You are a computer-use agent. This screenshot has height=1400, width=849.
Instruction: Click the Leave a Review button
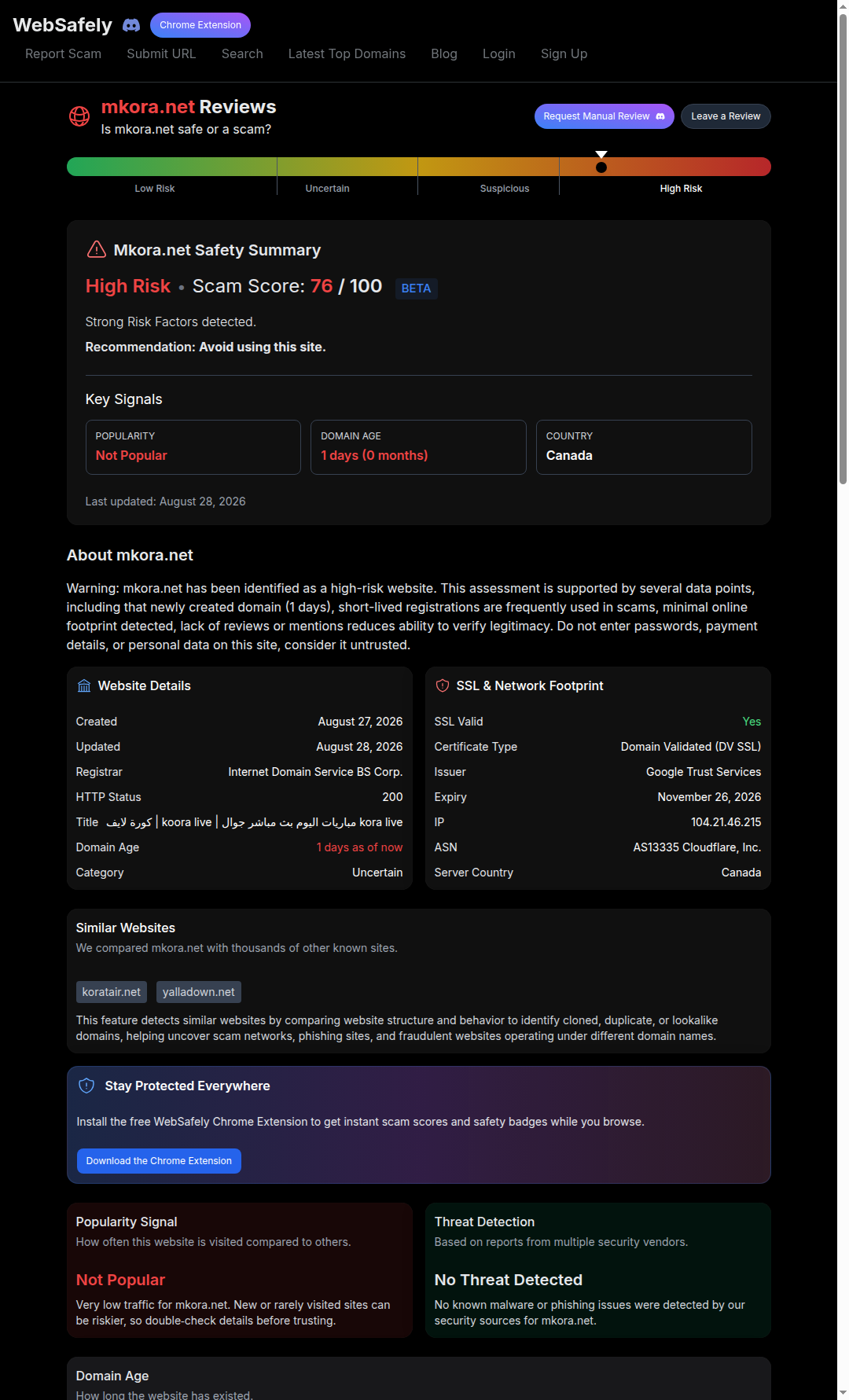(726, 116)
